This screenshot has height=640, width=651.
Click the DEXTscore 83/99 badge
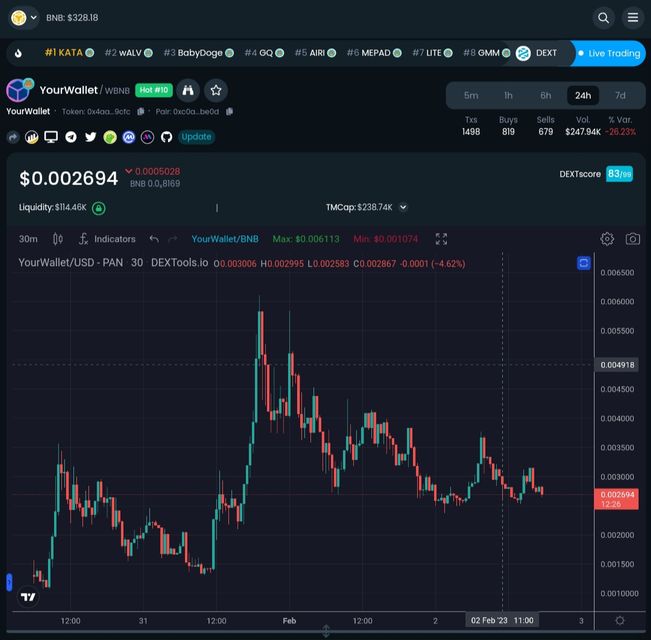619,174
